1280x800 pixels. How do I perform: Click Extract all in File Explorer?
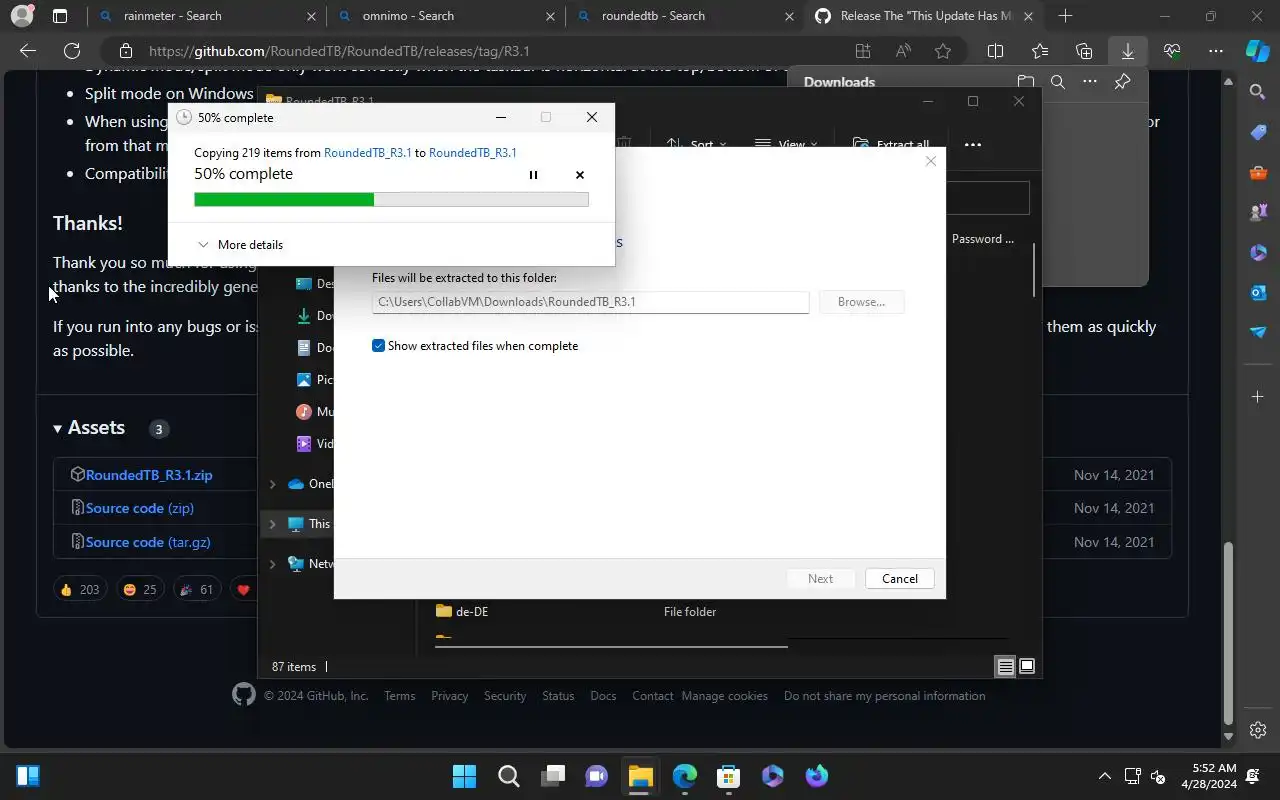point(891,145)
